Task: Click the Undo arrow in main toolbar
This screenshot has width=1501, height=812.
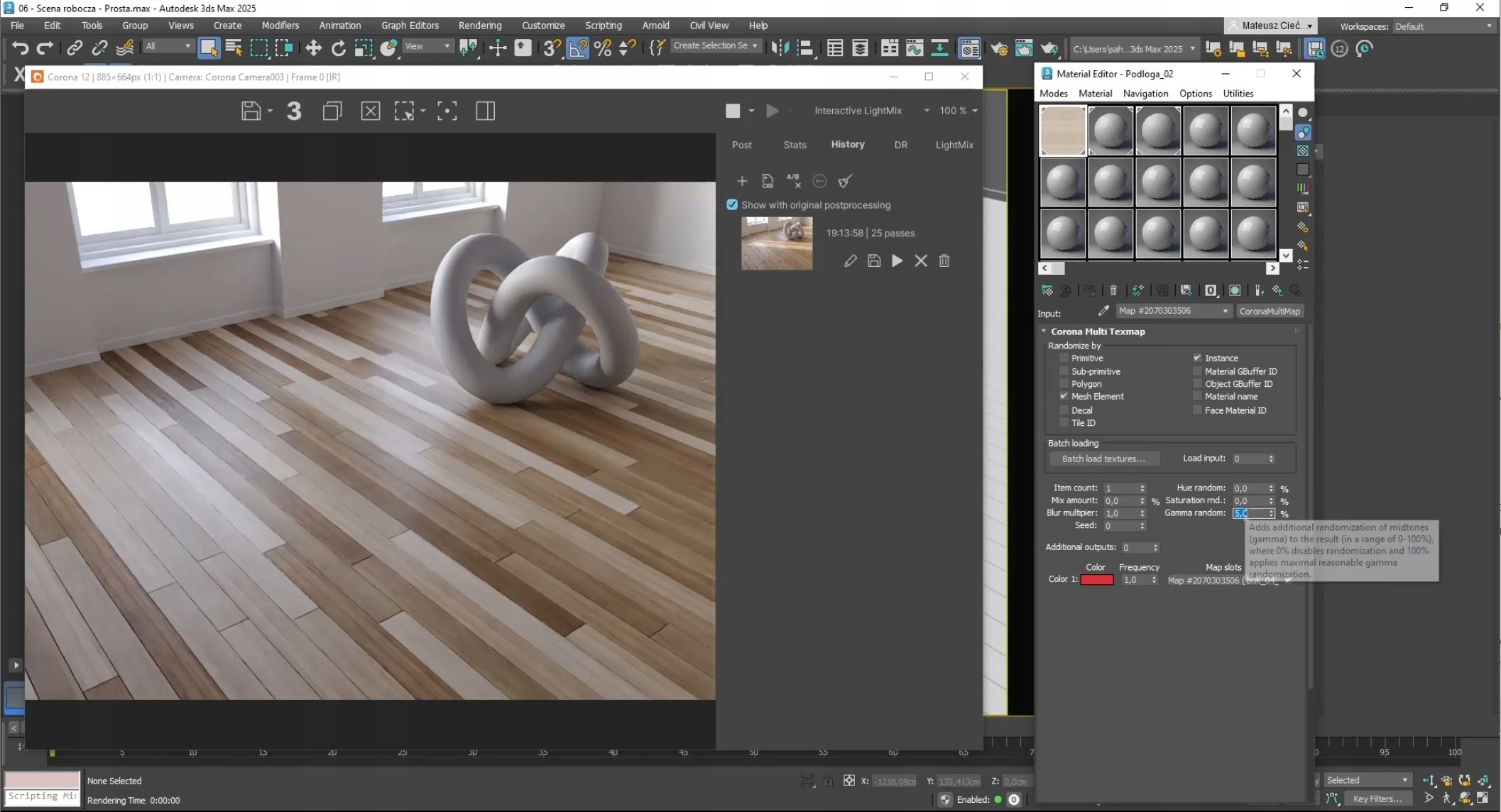Action: tap(20, 48)
